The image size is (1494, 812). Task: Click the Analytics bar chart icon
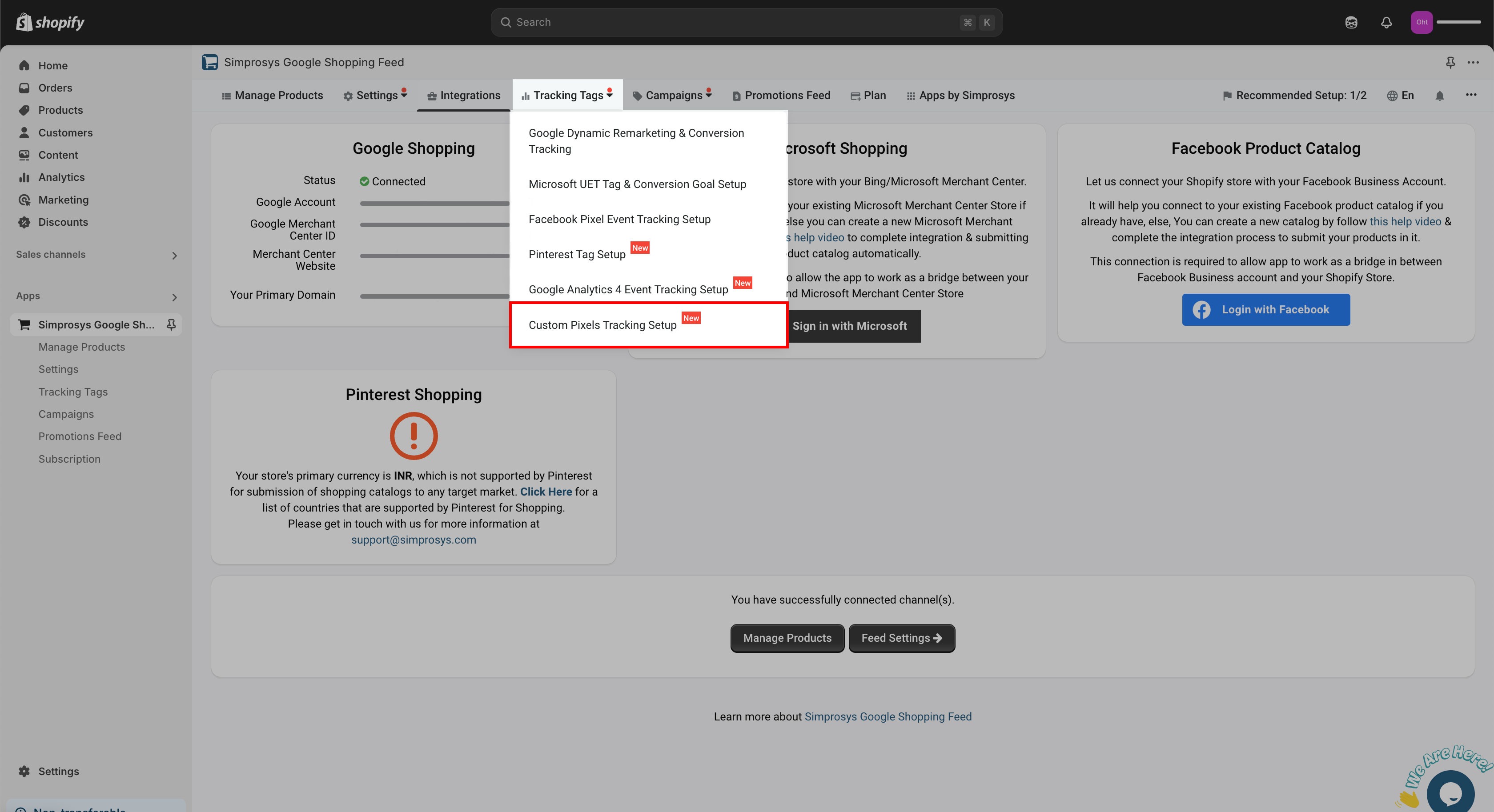24,177
